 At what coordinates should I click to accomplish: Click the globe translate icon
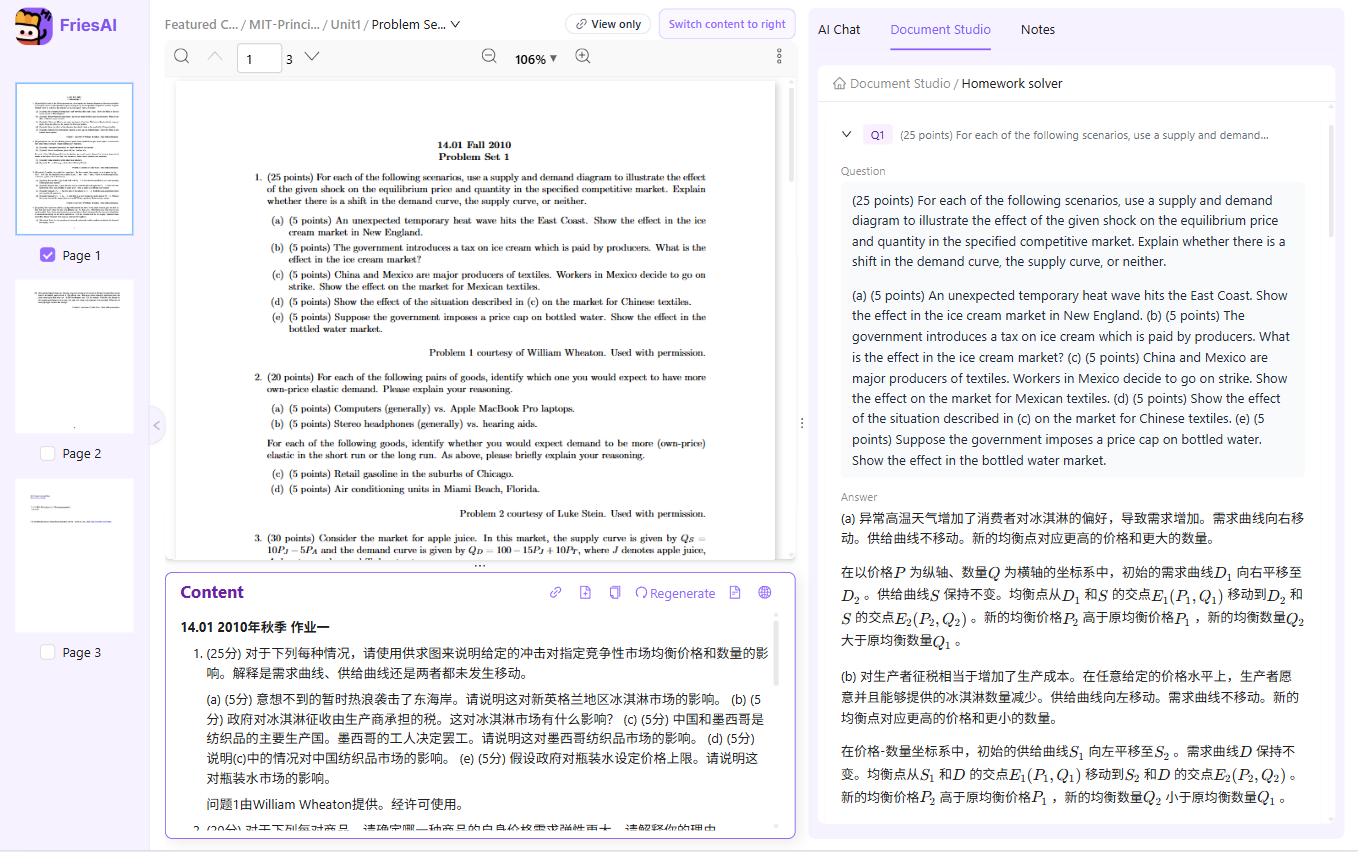765,593
